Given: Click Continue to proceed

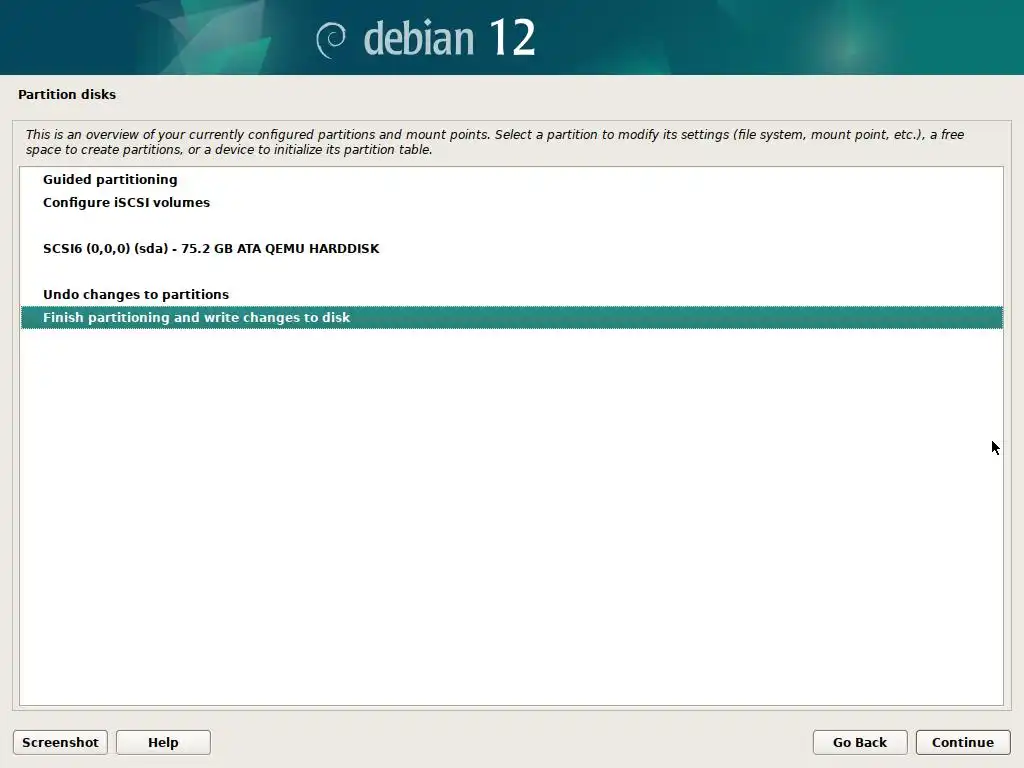Looking at the screenshot, I should [x=963, y=743].
